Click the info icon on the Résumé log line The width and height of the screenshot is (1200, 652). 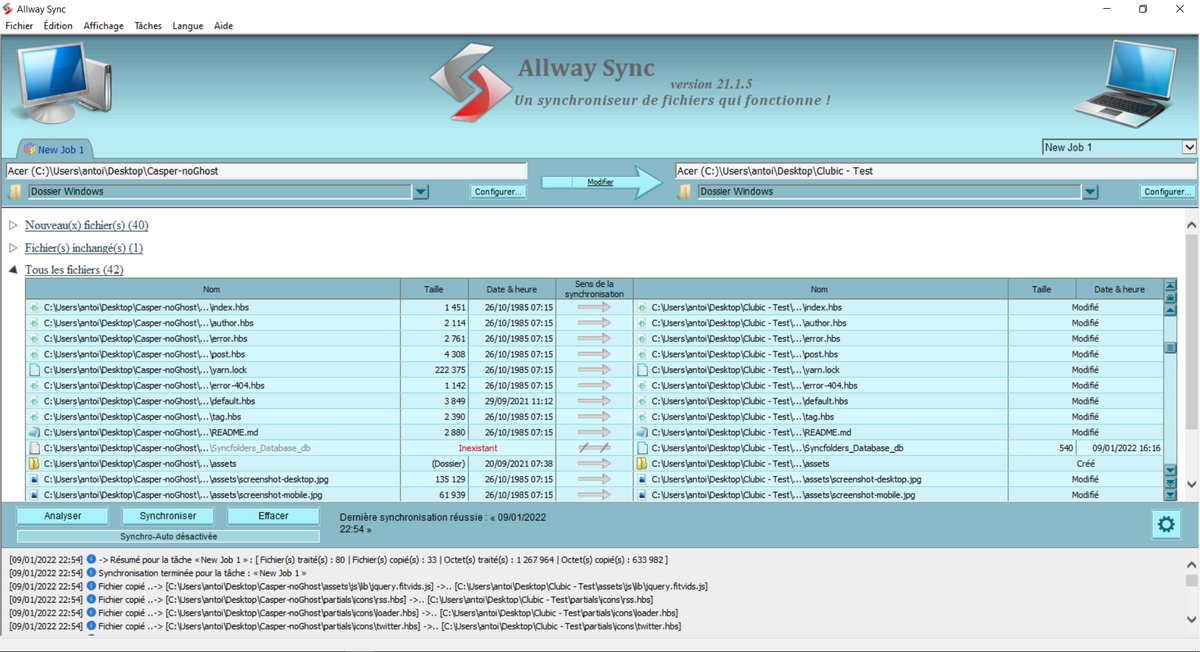click(x=91, y=560)
